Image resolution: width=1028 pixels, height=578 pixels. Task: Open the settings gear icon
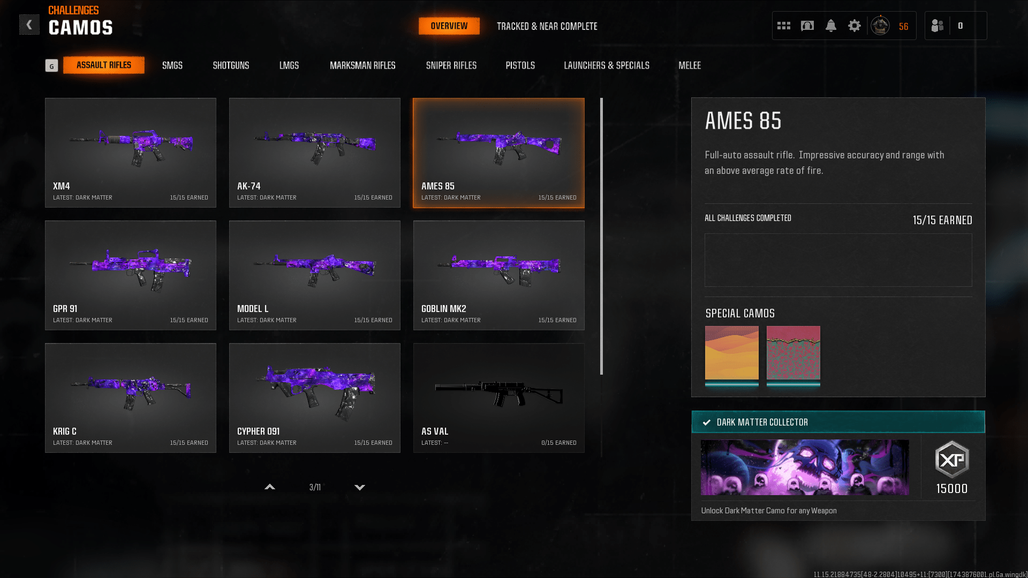click(854, 26)
